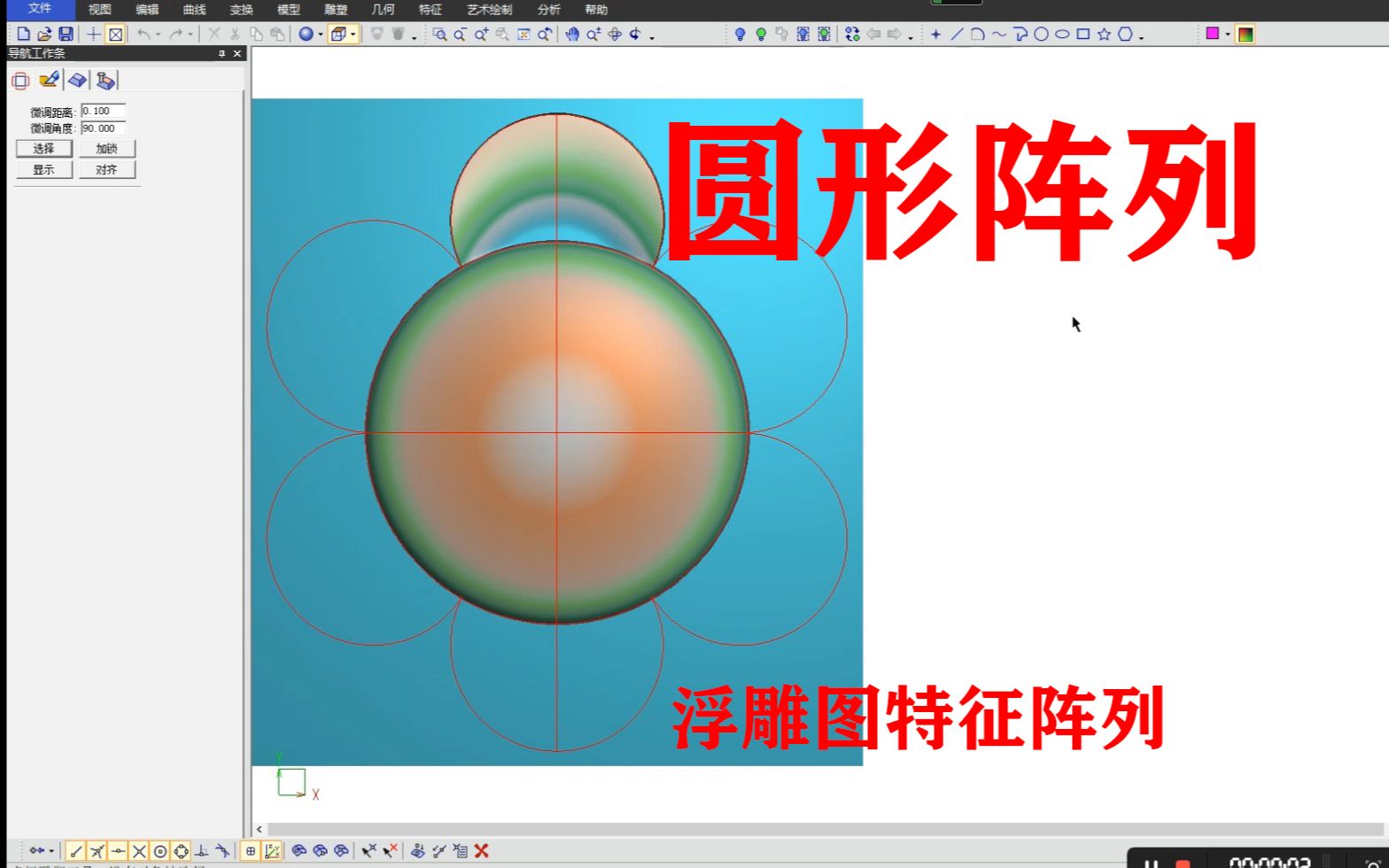Select the spline curve tool

[999, 34]
